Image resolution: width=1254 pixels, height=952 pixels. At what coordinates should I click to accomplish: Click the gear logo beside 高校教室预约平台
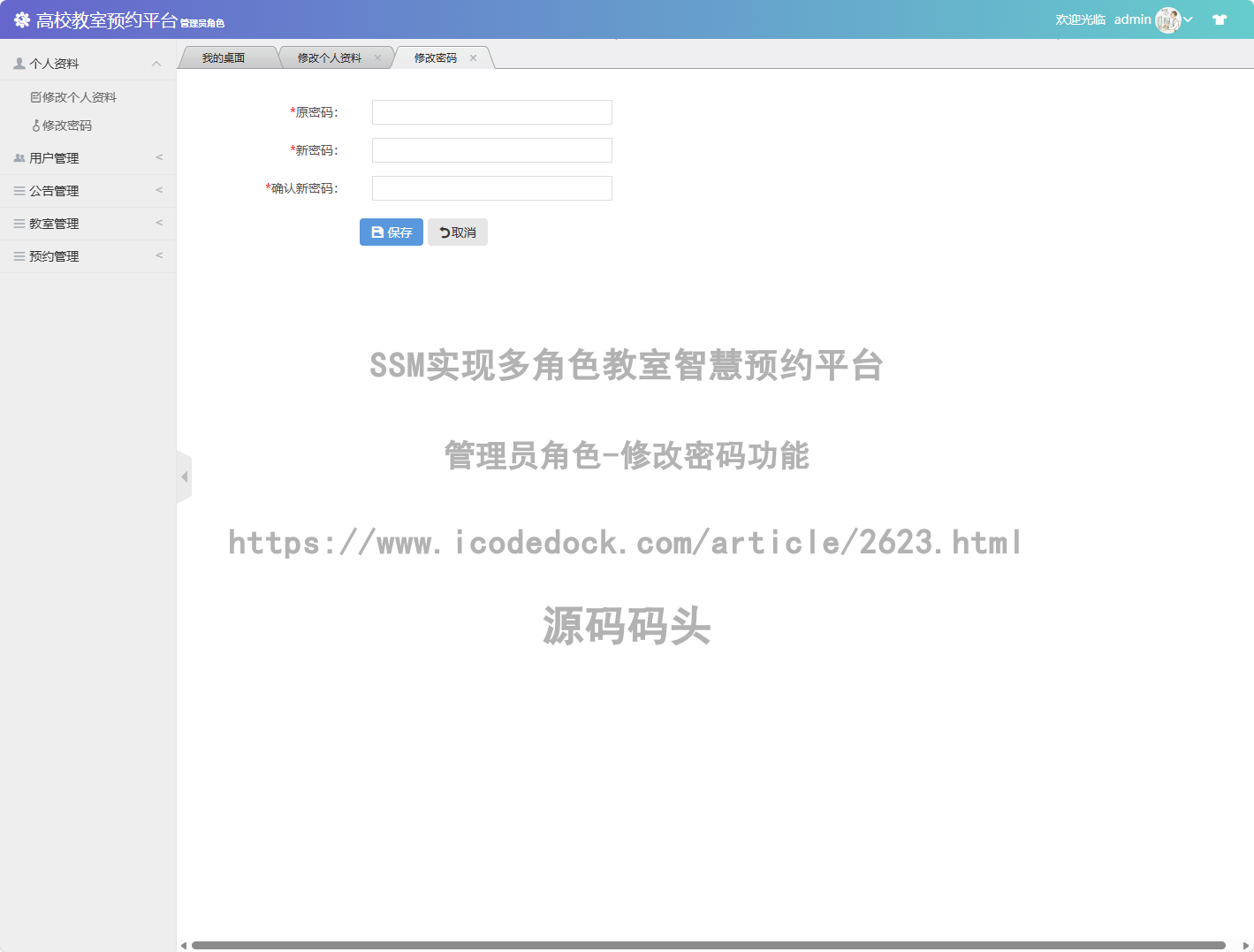tap(21, 19)
